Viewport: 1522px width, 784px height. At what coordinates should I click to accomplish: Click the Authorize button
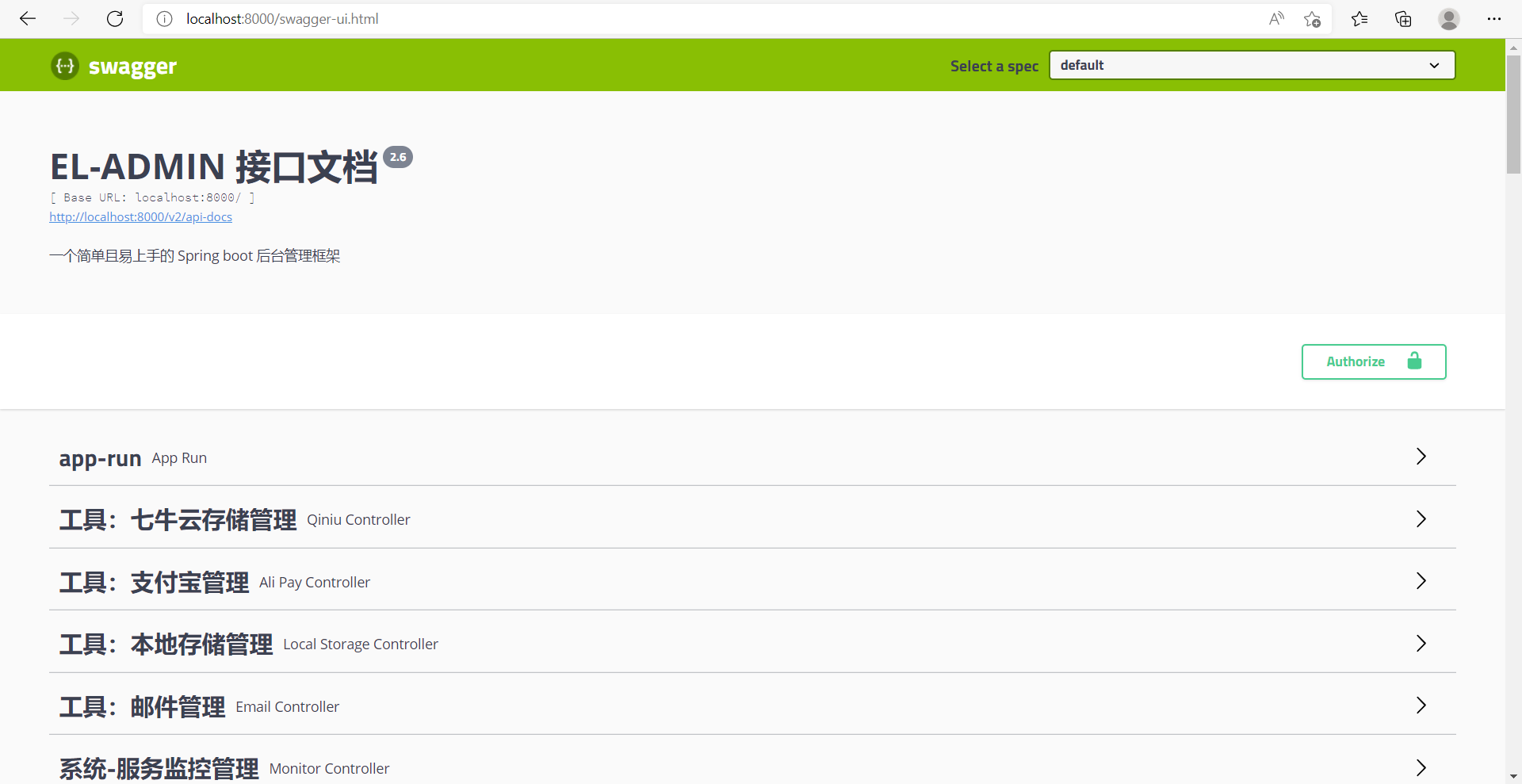[x=1356, y=361]
